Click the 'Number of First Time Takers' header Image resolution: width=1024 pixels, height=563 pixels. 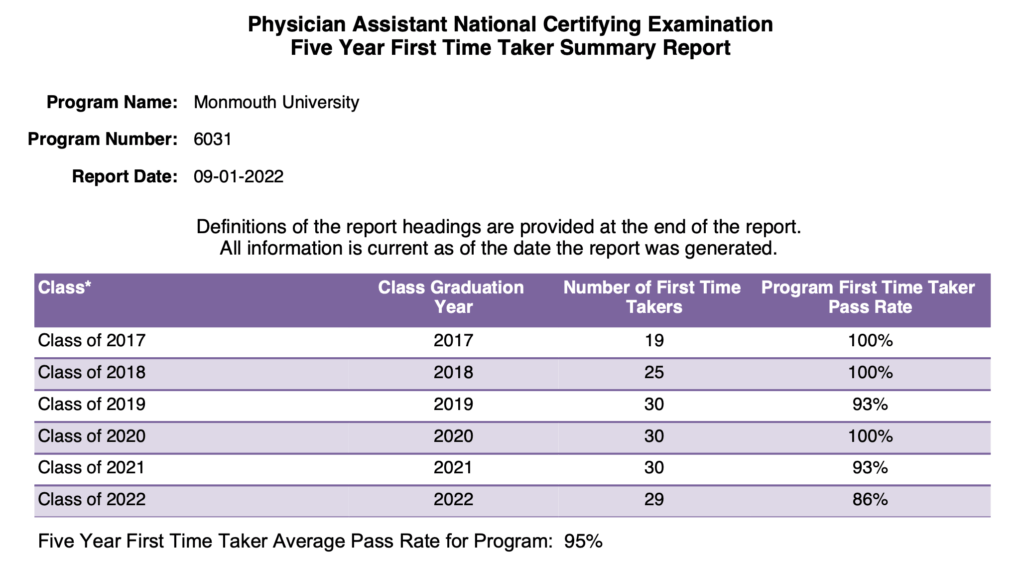click(652, 297)
